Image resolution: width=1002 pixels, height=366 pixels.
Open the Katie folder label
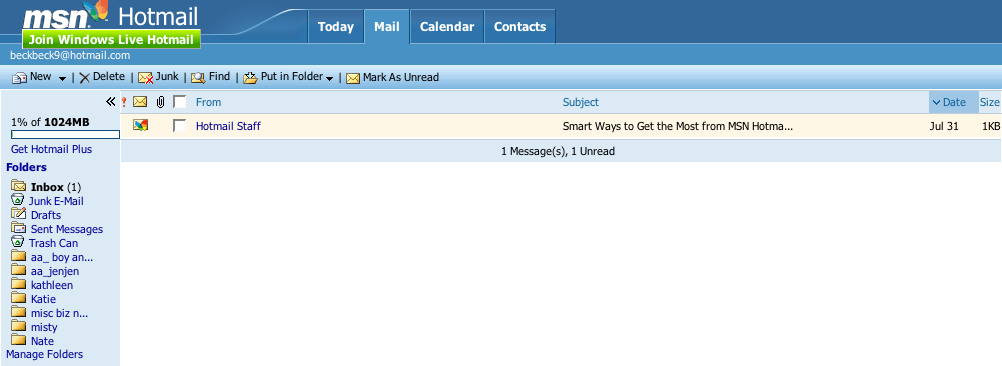[43, 300]
